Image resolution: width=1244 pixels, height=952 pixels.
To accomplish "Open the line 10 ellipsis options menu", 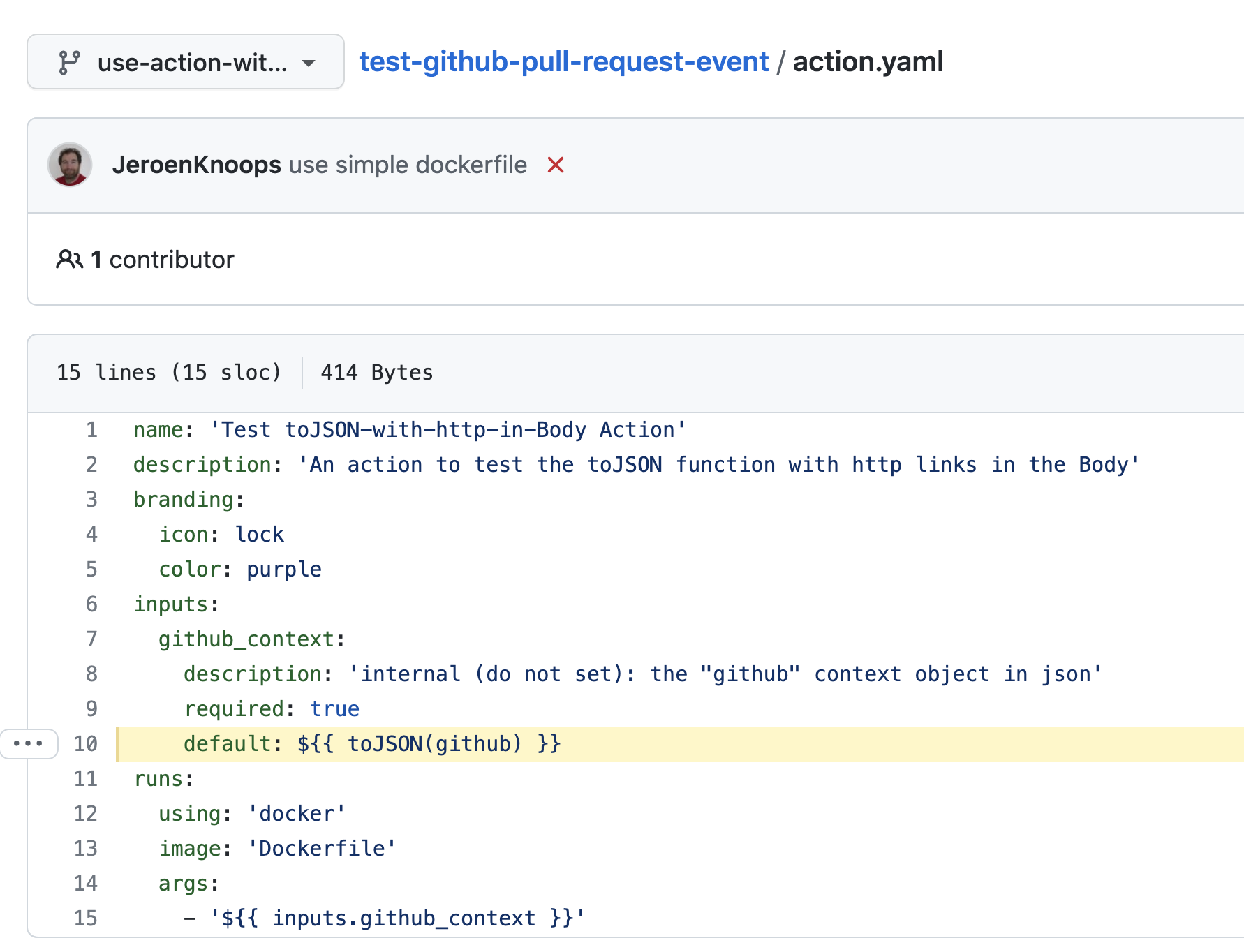I will (x=29, y=743).
